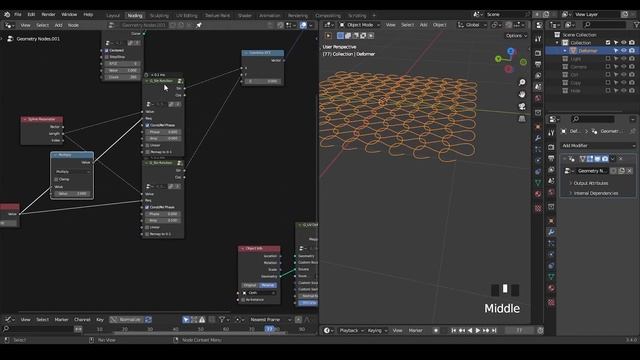Click the Normalize button in graph editor
Viewport: 640px width, 360px height.
coord(127,320)
